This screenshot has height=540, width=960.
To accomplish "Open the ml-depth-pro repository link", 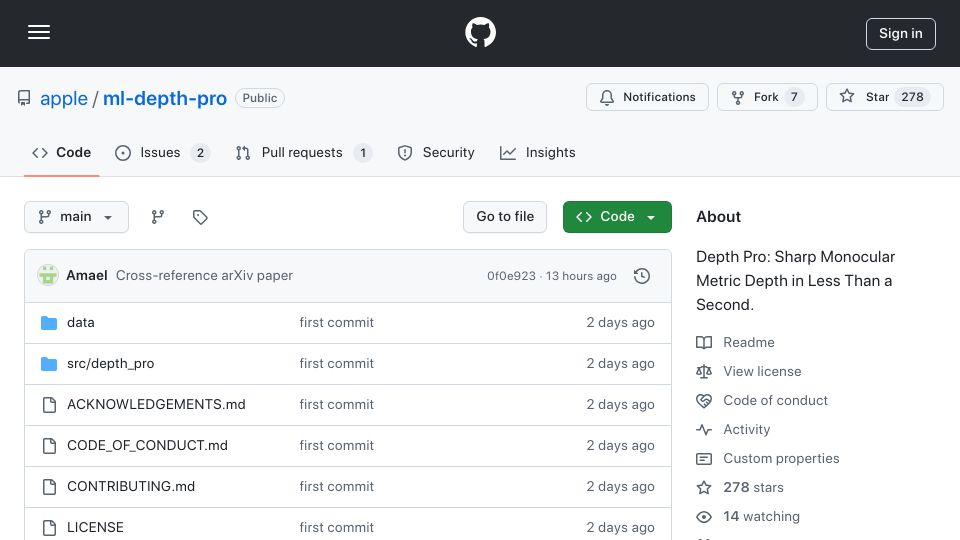I will [x=165, y=98].
